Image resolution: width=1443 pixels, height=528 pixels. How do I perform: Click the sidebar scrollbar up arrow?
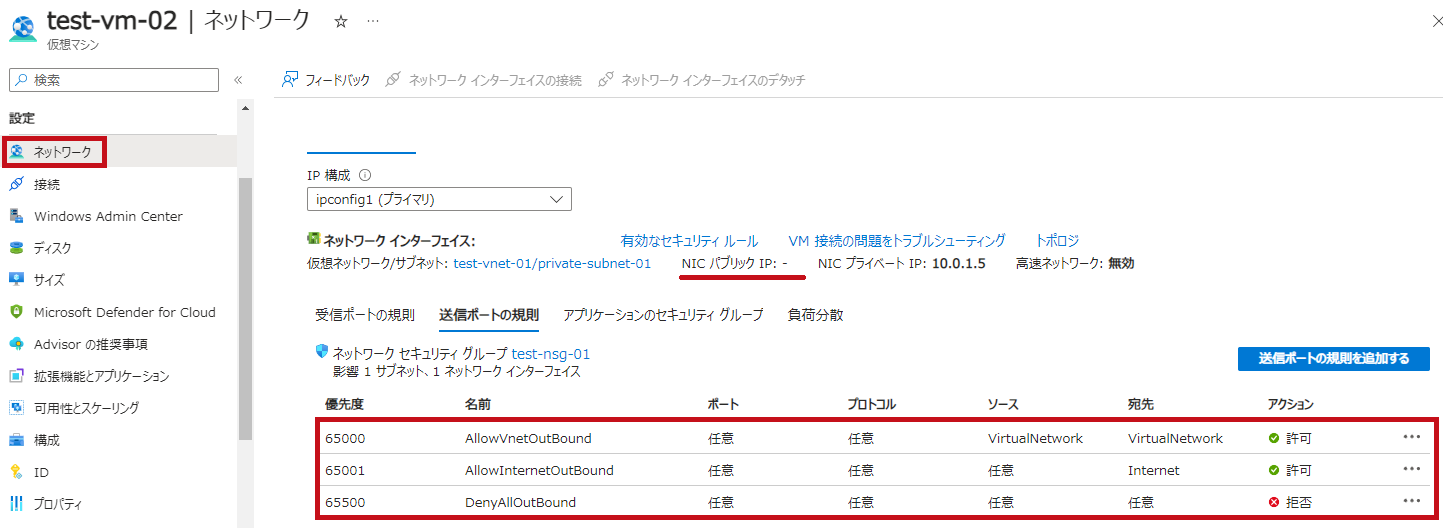(245, 106)
